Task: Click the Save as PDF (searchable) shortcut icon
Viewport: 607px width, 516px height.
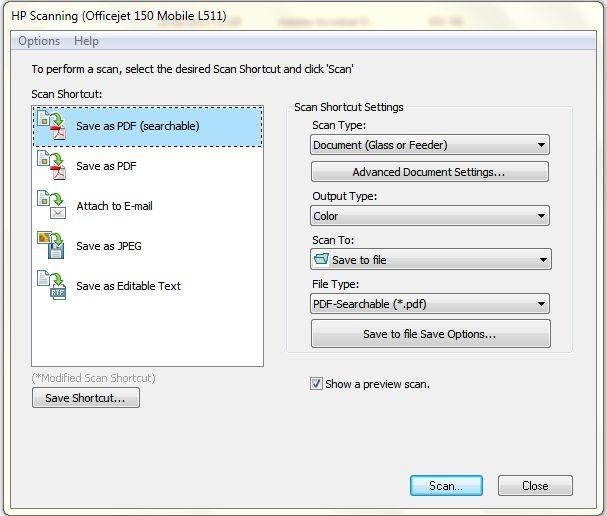Action: point(51,126)
